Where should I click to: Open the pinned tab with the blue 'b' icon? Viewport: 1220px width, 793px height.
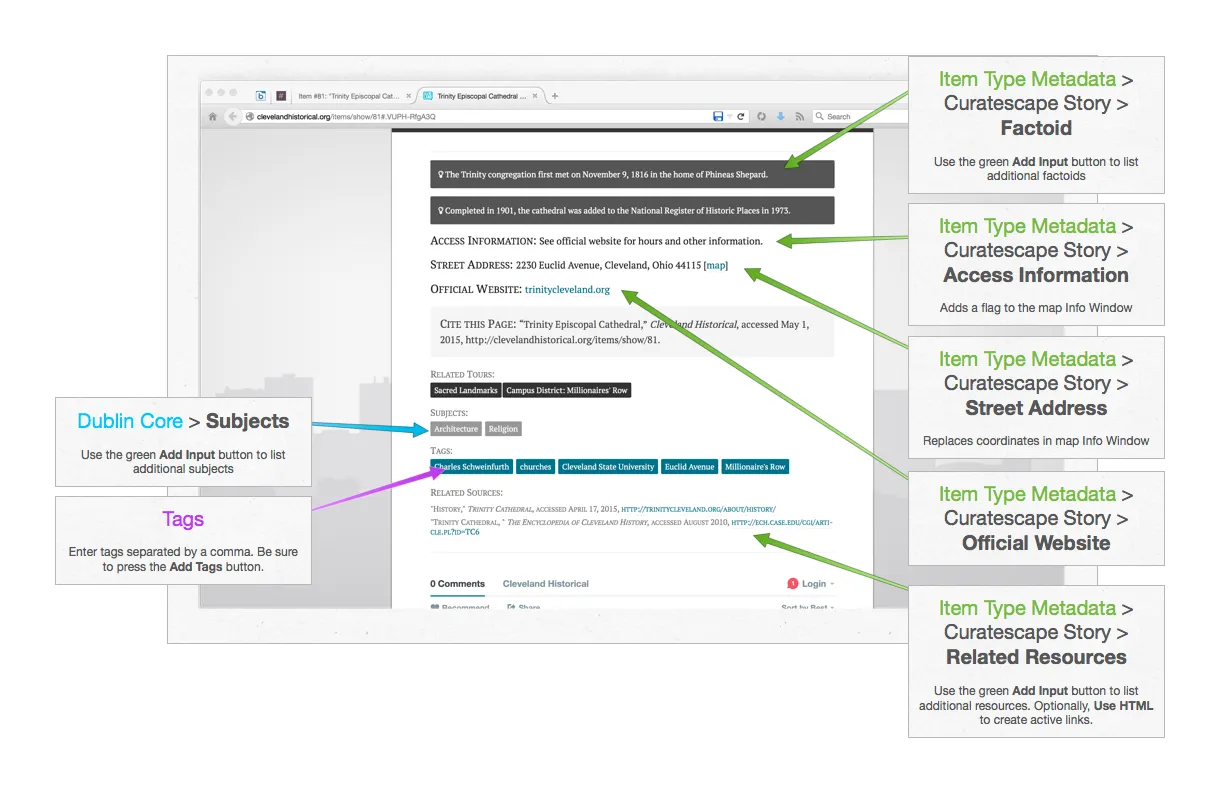pyautogui.click(x=261, y=96)
